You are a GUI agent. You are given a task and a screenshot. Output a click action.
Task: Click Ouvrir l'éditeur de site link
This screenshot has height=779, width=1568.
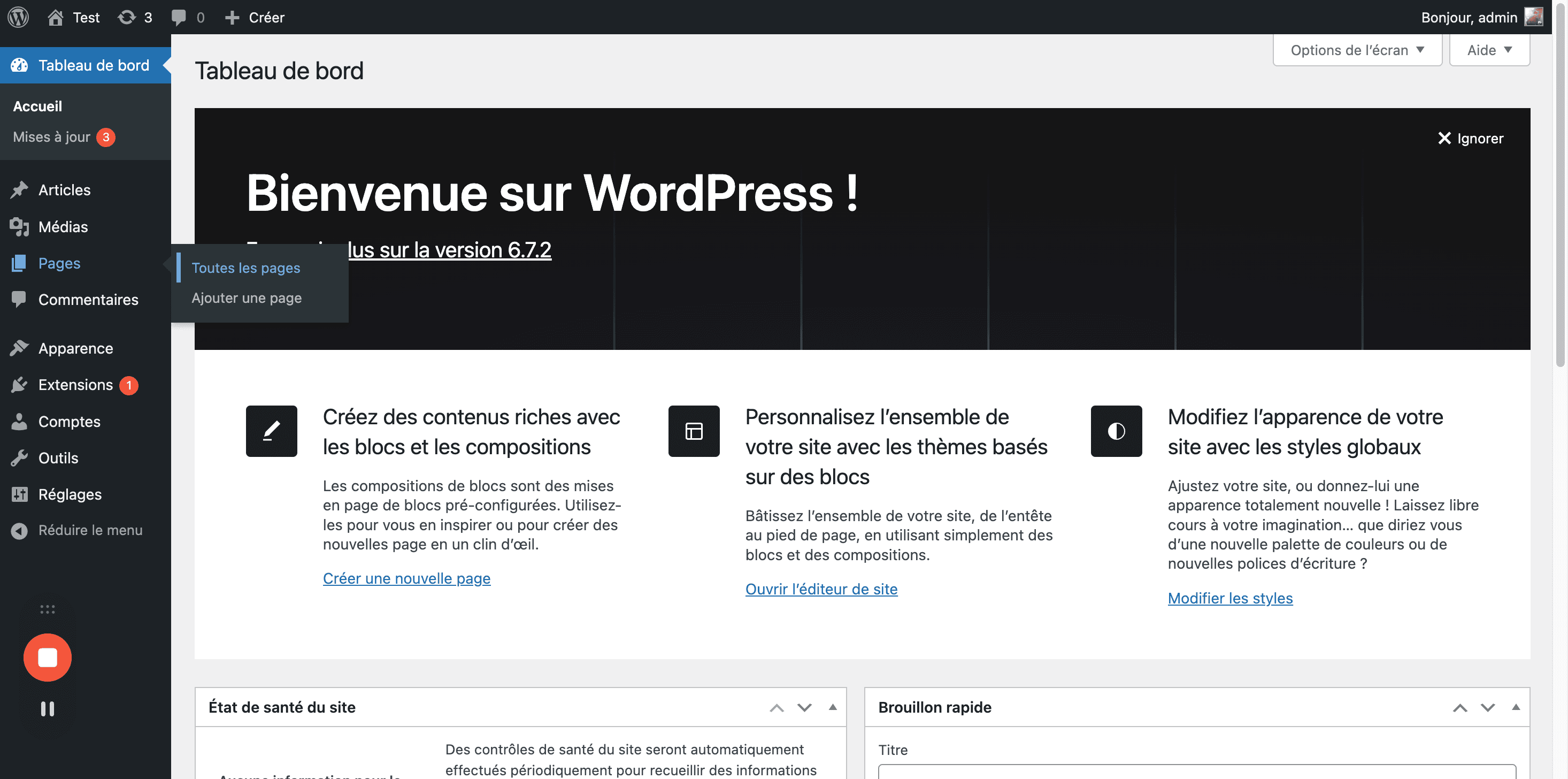821,589
